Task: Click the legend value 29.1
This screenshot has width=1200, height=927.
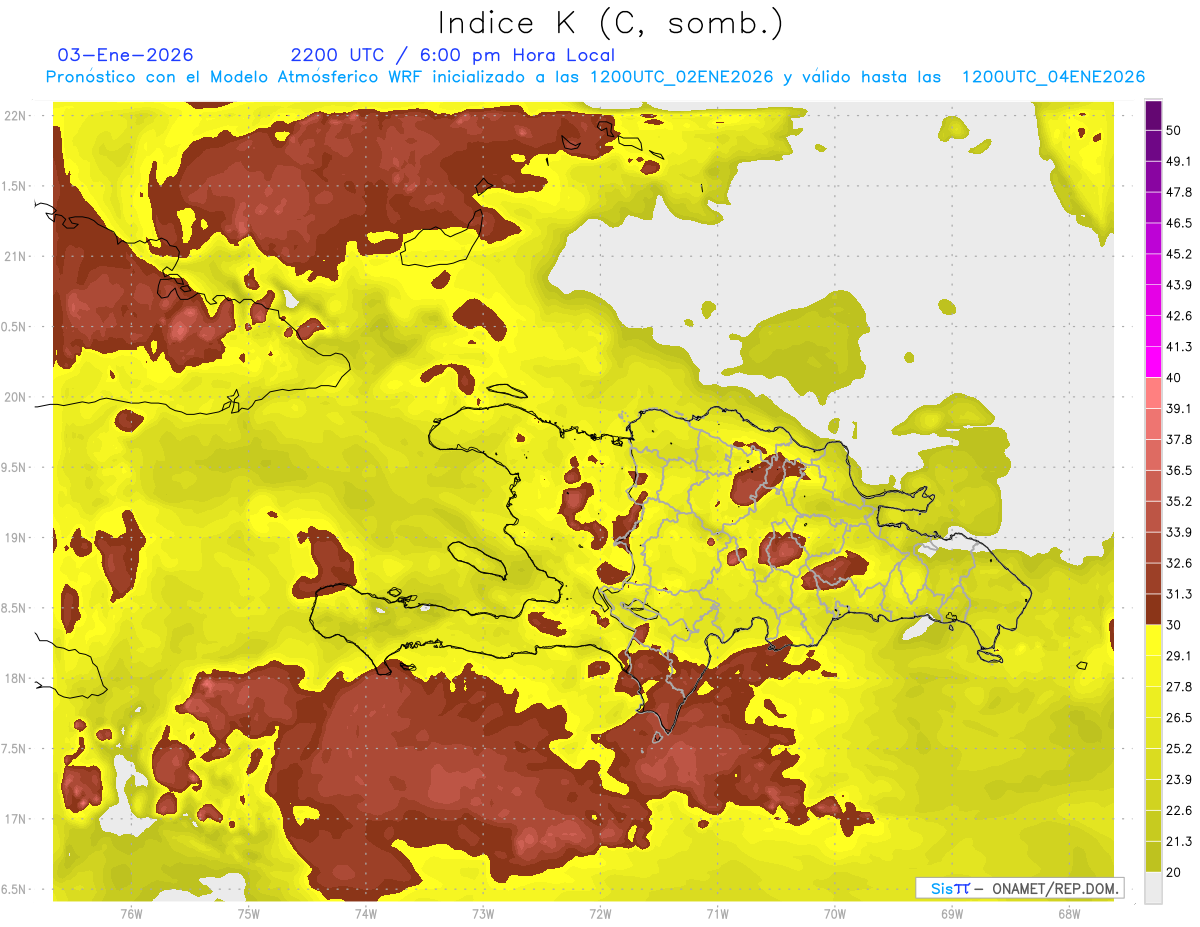Action: tap(1179, 655)
